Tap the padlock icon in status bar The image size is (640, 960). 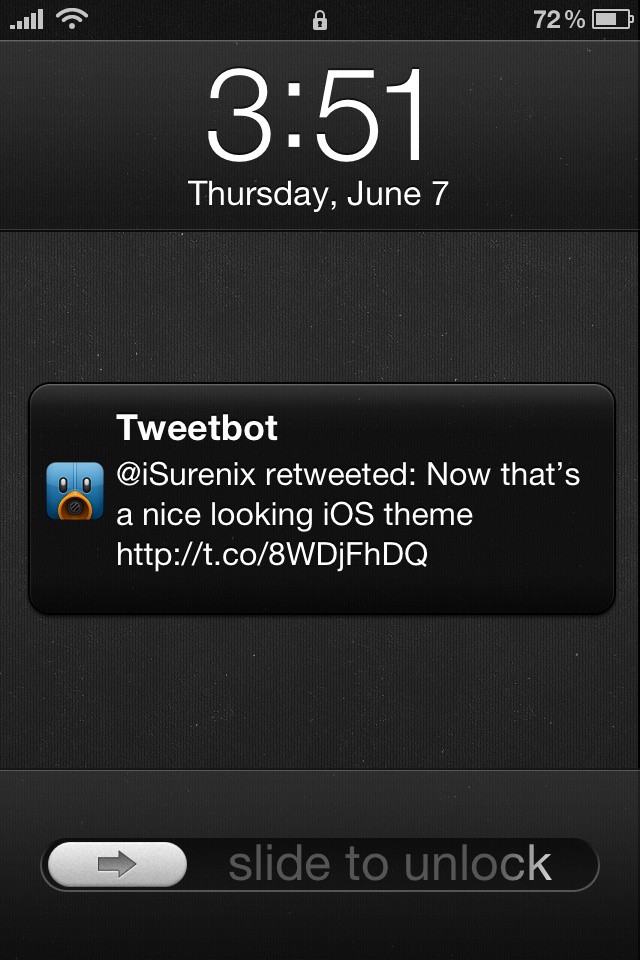(320, 20)
